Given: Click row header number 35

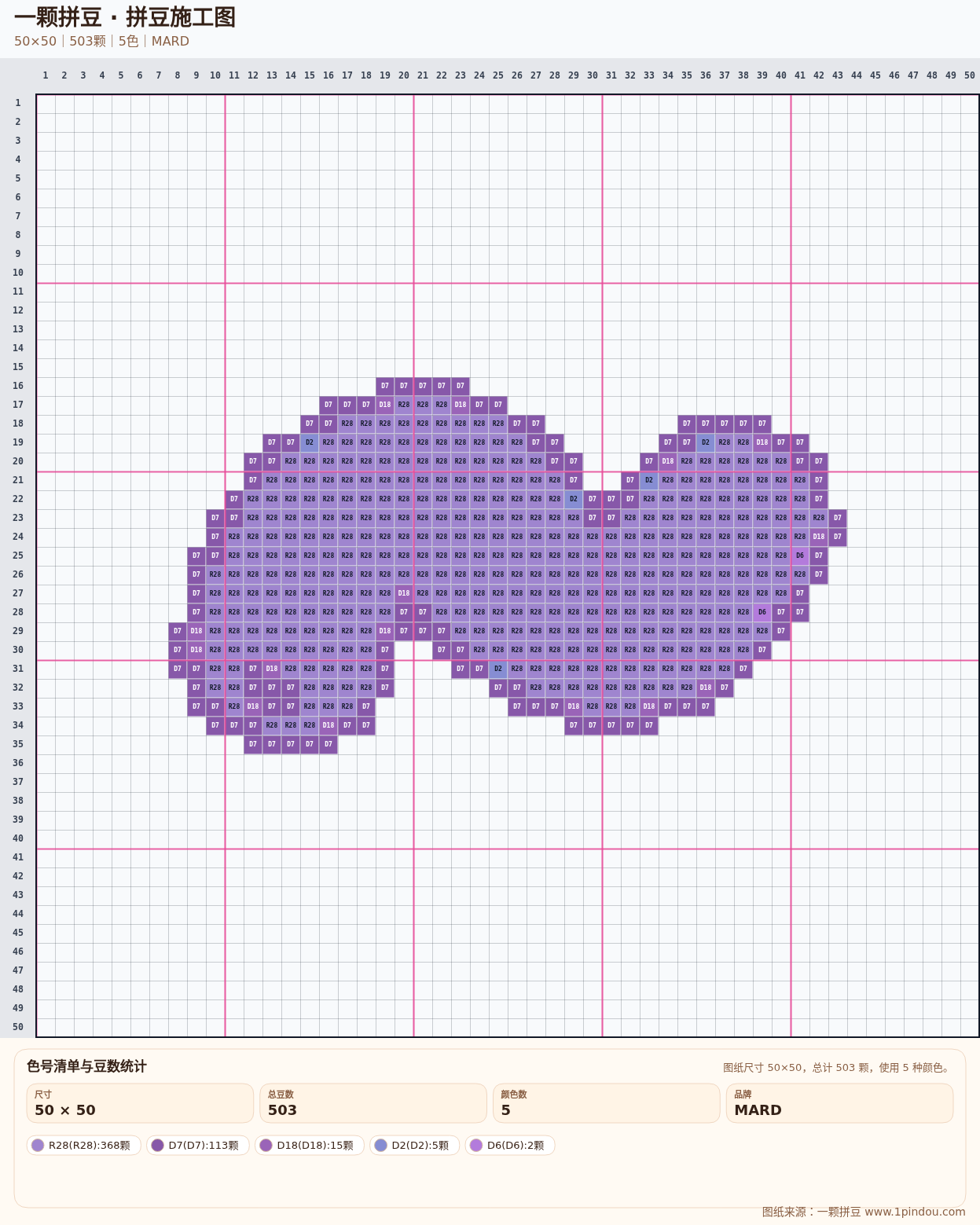Looking at the screenshot, I should point(17,744).
